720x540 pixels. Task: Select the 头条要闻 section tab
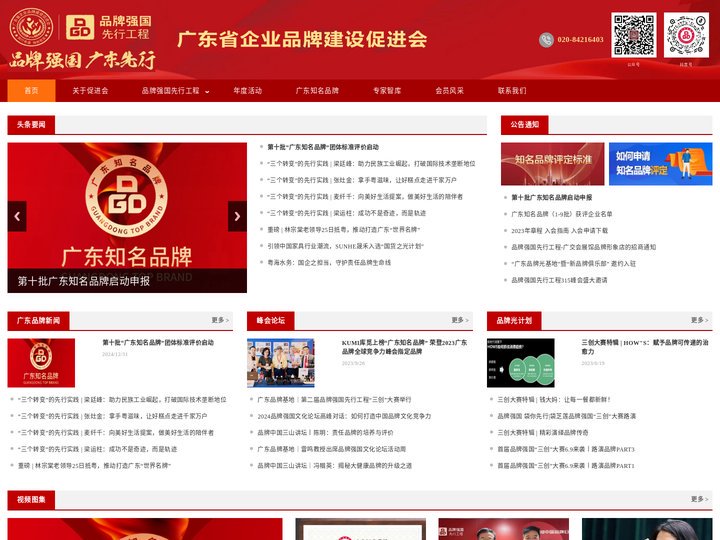[x=31, y=124]
